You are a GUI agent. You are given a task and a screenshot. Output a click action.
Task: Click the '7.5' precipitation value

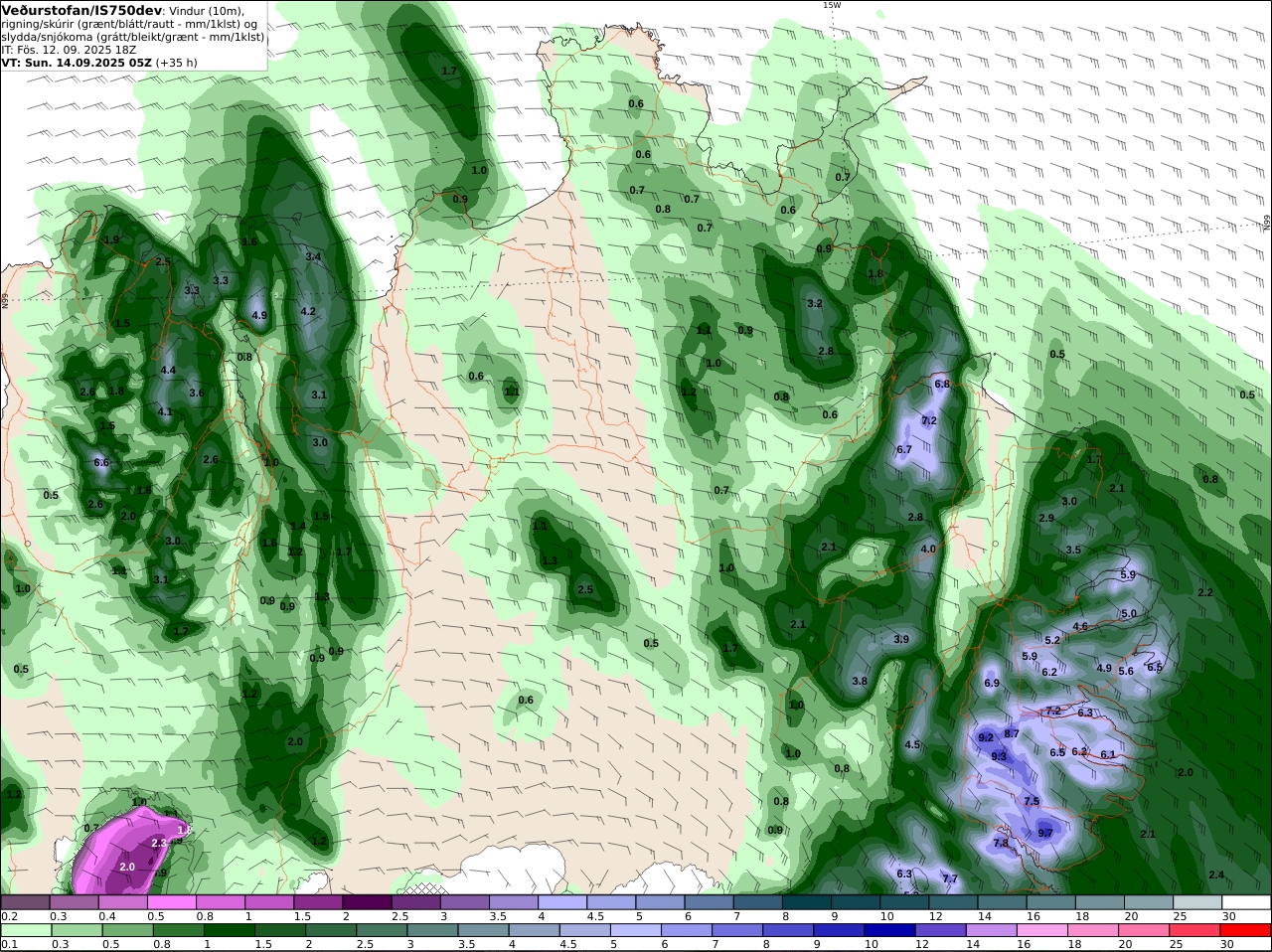(1032, 801)
